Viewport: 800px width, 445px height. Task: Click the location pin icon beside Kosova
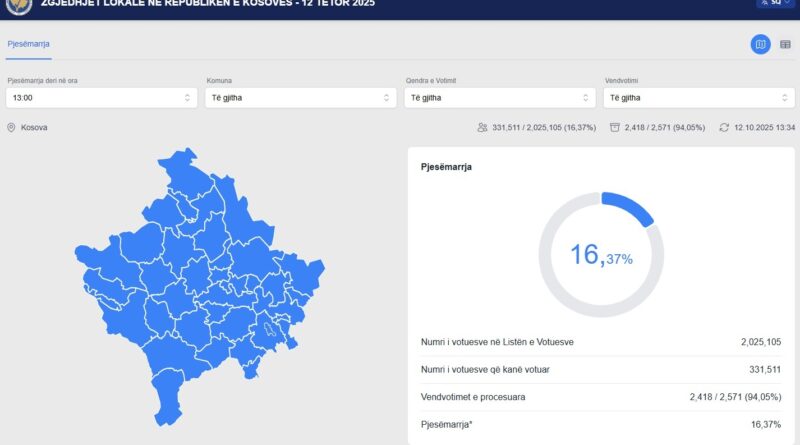[x=11, y=128]
